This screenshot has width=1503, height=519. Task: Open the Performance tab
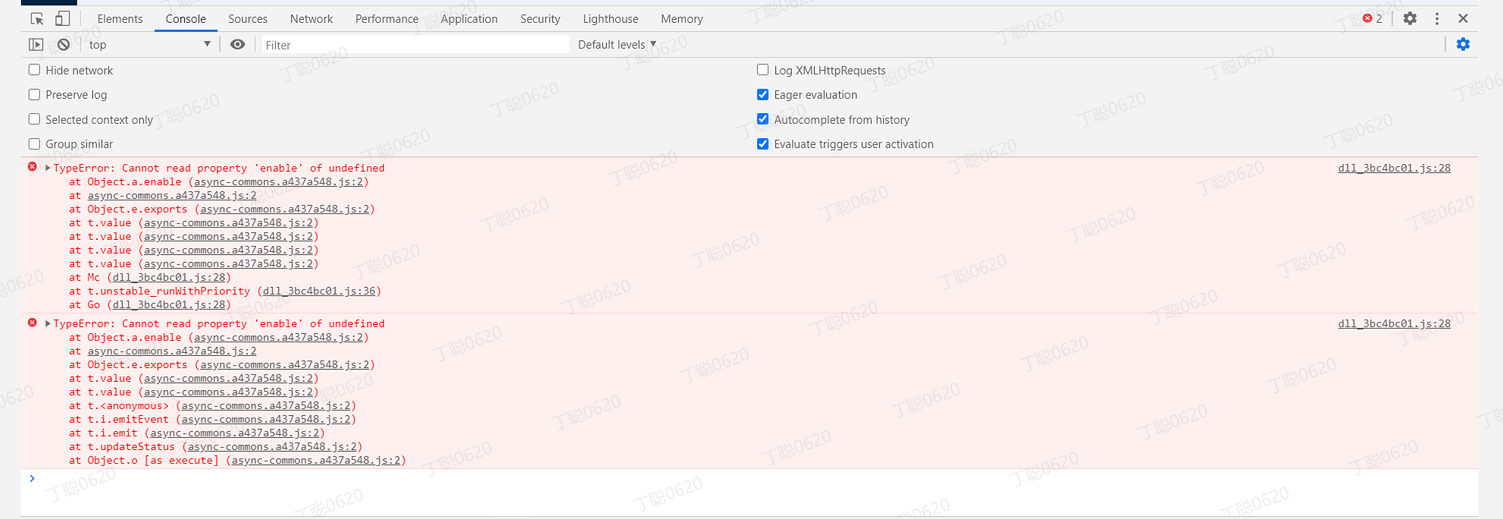[x=387, y=19]
